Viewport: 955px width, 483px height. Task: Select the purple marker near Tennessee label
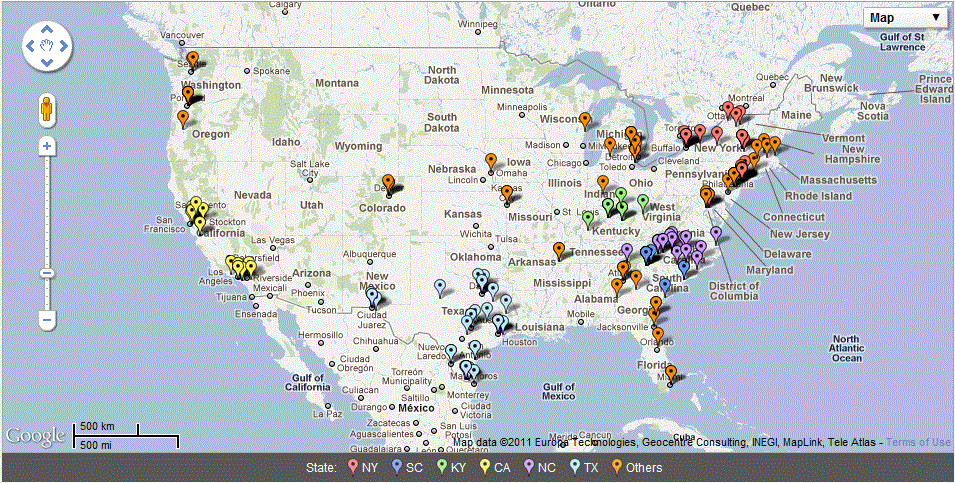[x=627, y=251]
